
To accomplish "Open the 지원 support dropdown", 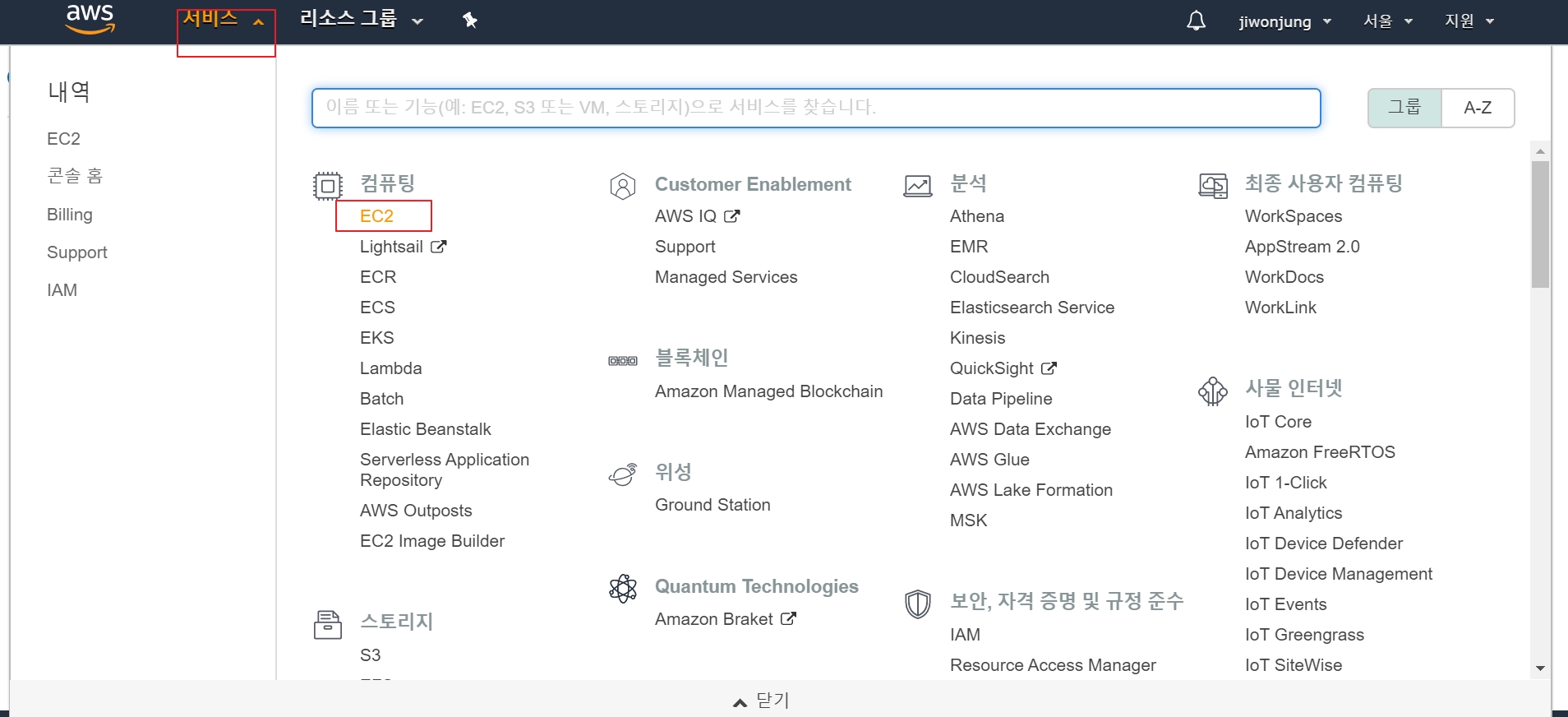I will [1469, 21].
